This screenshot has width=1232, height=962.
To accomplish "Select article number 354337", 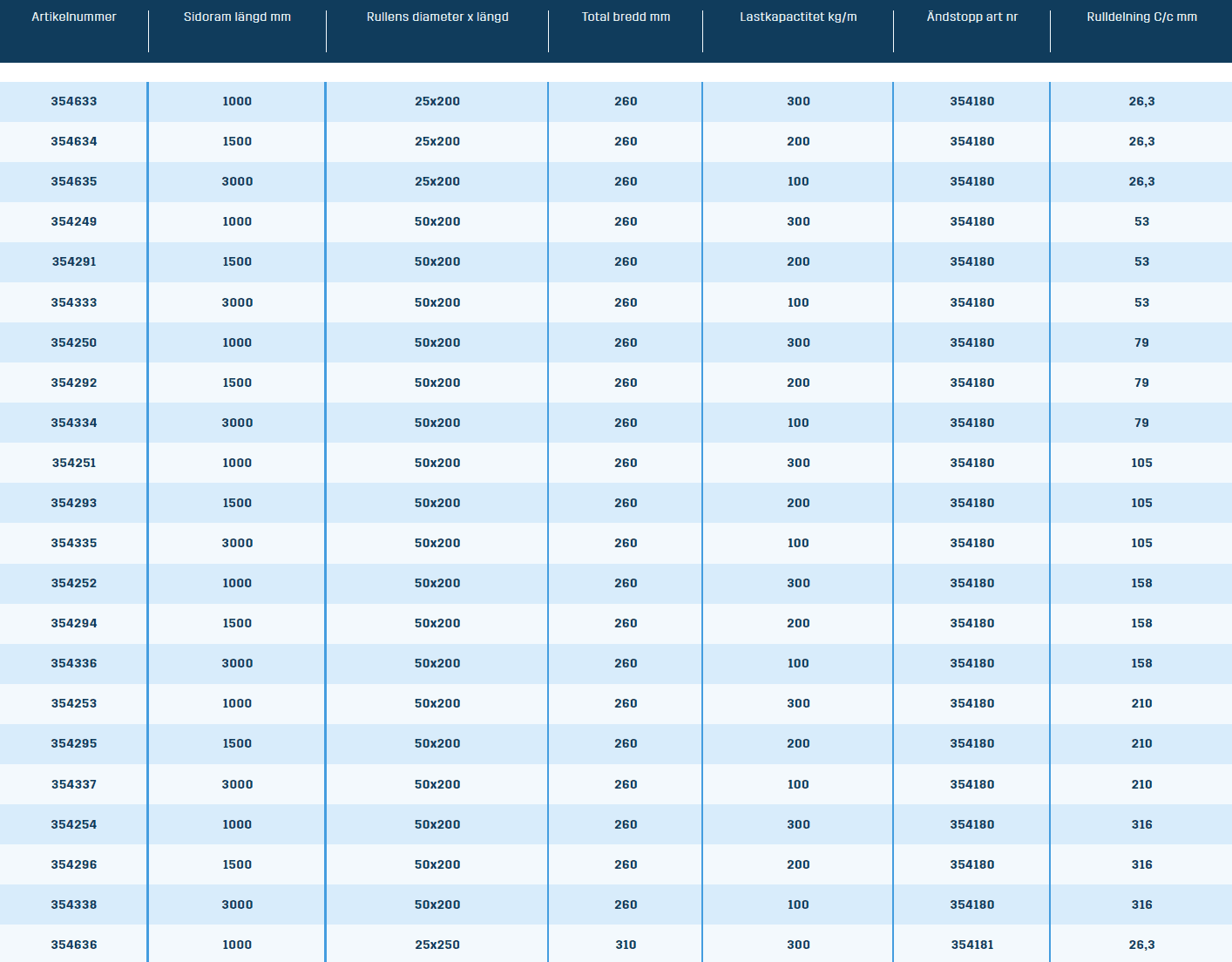I will (x=74, y=784).
